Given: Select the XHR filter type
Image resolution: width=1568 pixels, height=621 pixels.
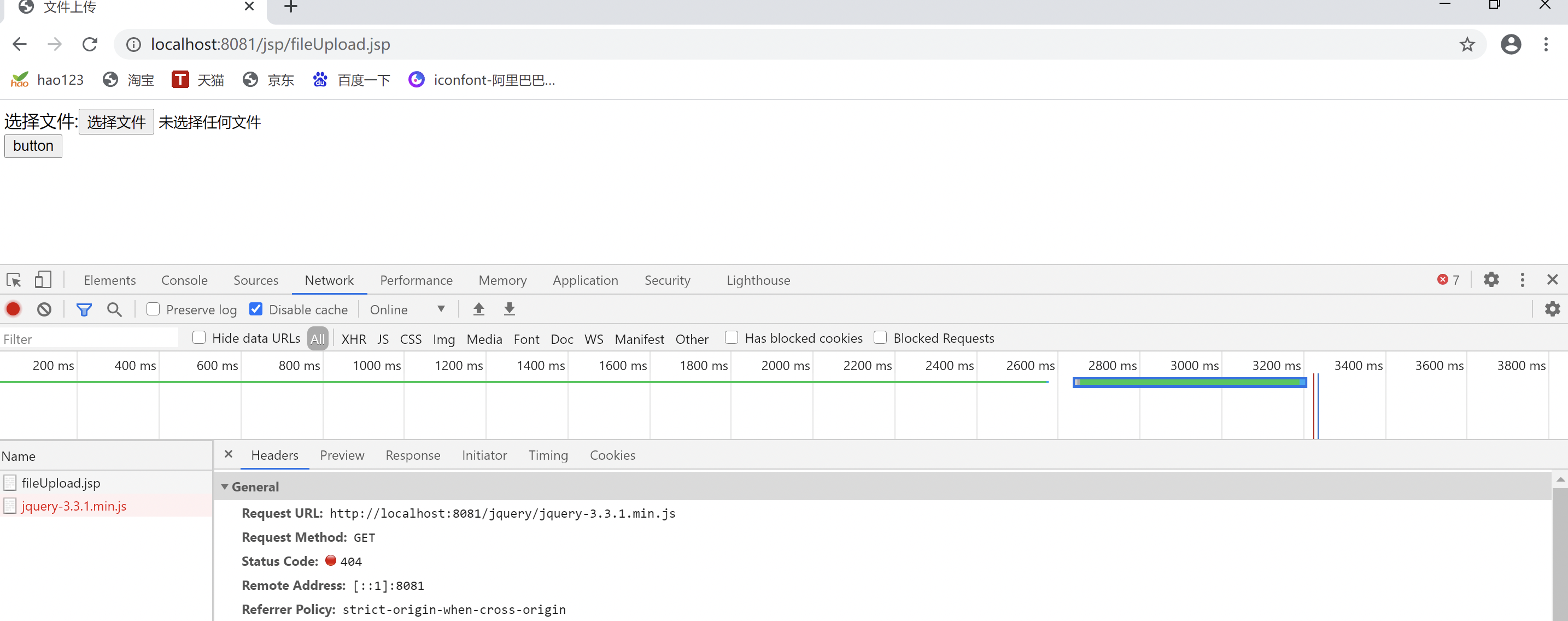Looking at the screenshot, I should [x=354, y=339].
